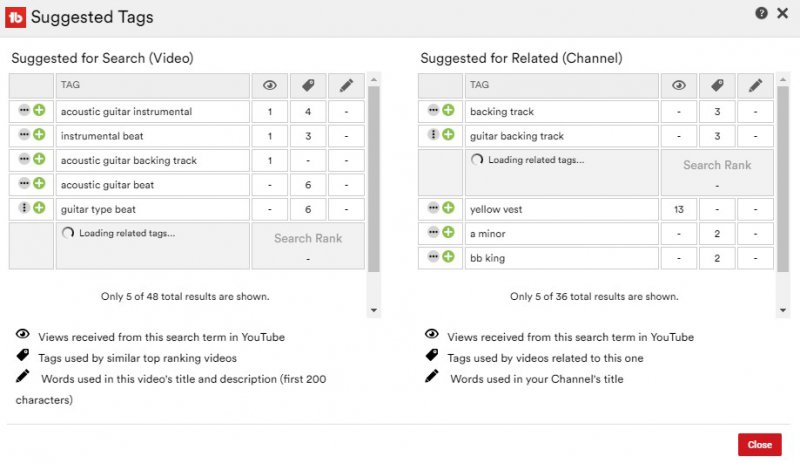Add 'acoustic guitar beat' tag using plus icon
The height and width of the screenshot is (463, 800).
(39, 184)
